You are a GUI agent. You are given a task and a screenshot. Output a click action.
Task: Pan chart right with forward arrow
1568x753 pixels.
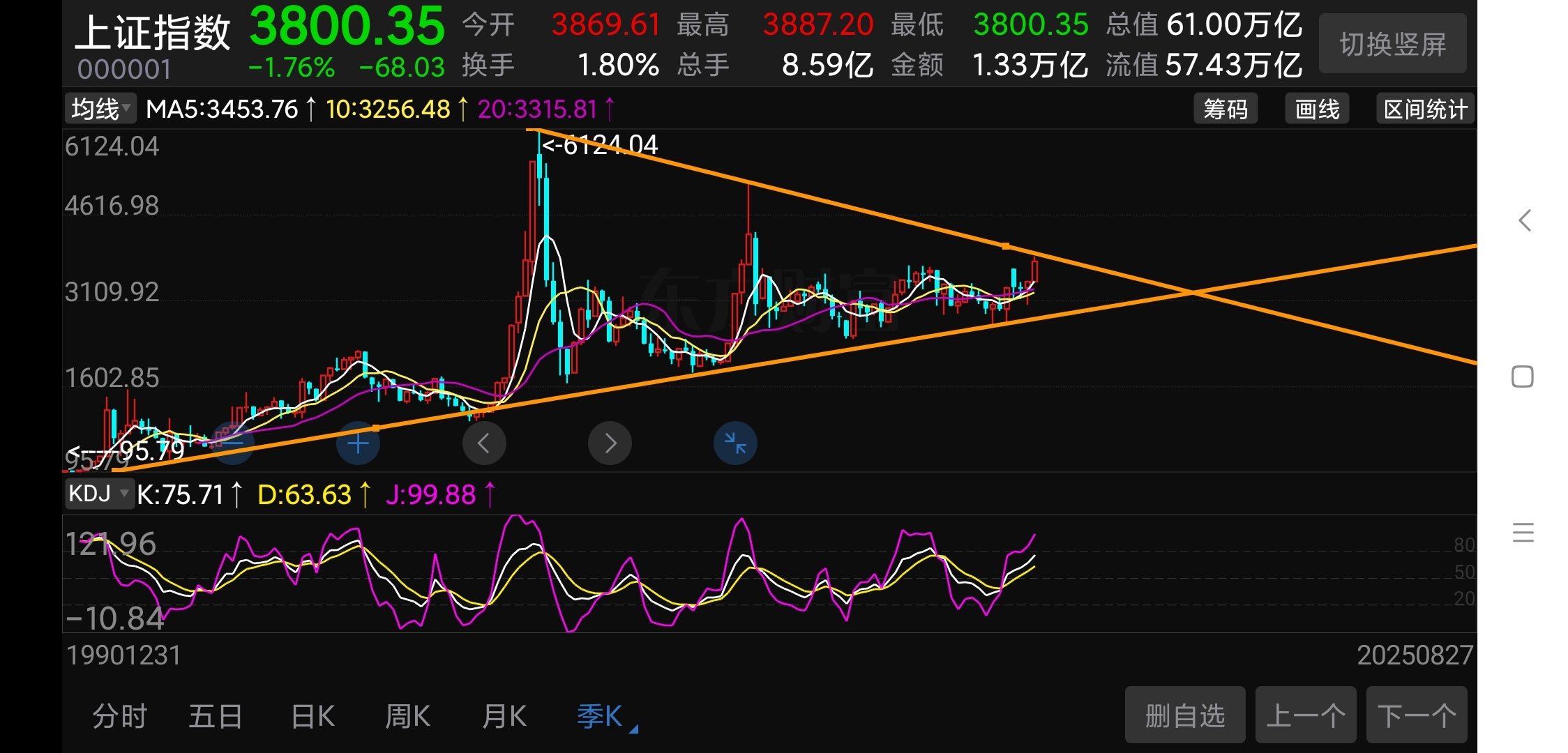pos(610,443)
